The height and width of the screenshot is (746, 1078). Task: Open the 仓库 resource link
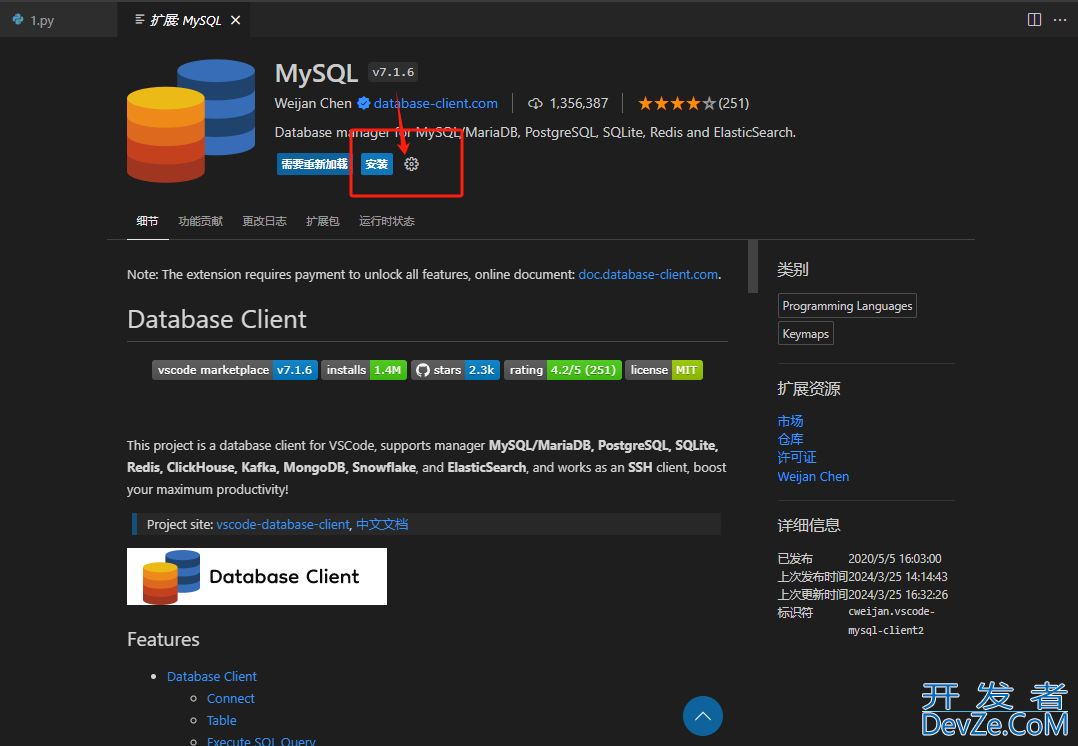(791, 439)
